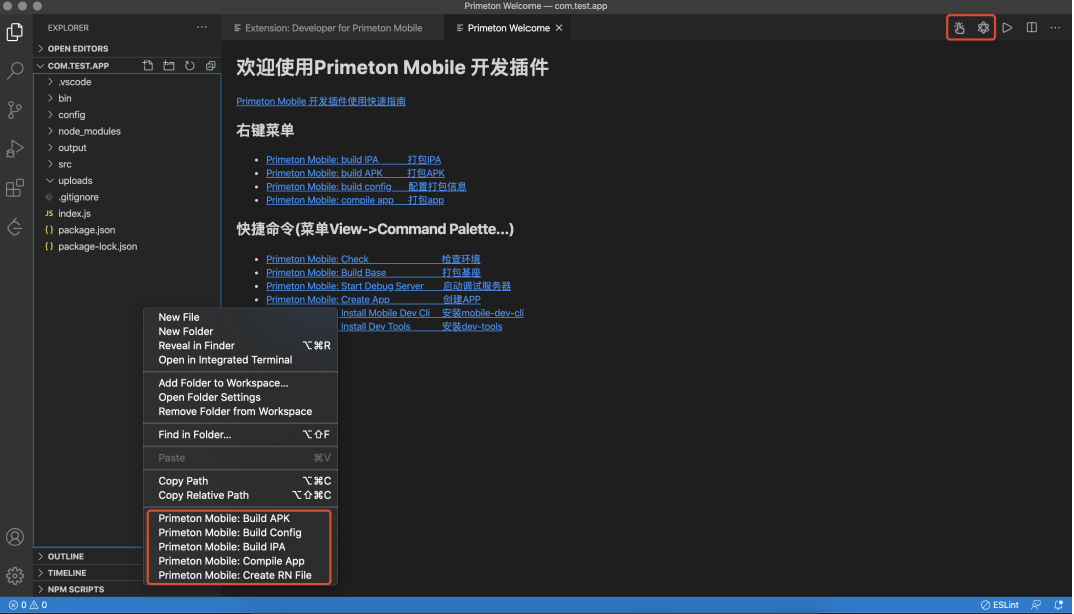Click the New File icon in explorer header
The width and height of the screenshot is (1074, 614).
point(148,66)
